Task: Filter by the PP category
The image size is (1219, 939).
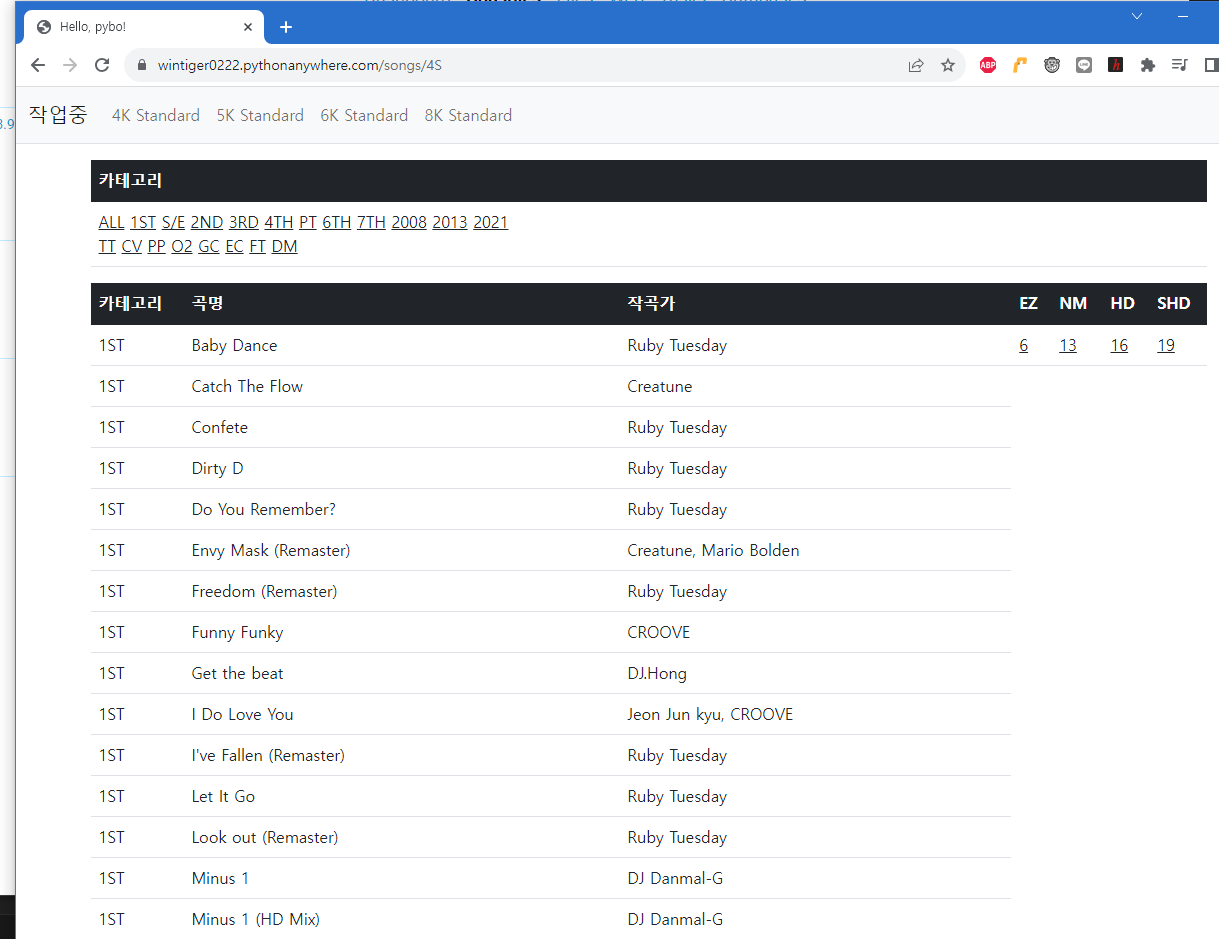Action: click(x=157, y=246)
